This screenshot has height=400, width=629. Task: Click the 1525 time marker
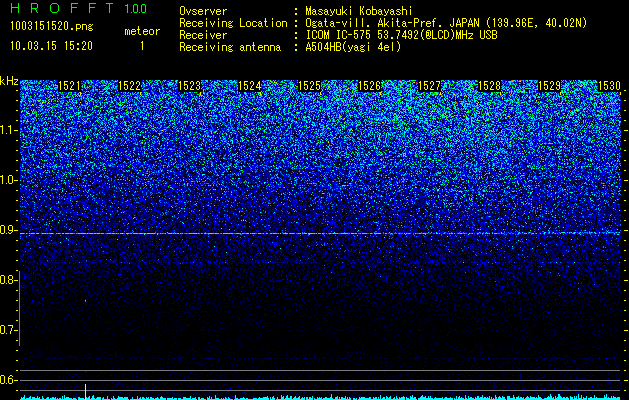(x=310, y=86)
